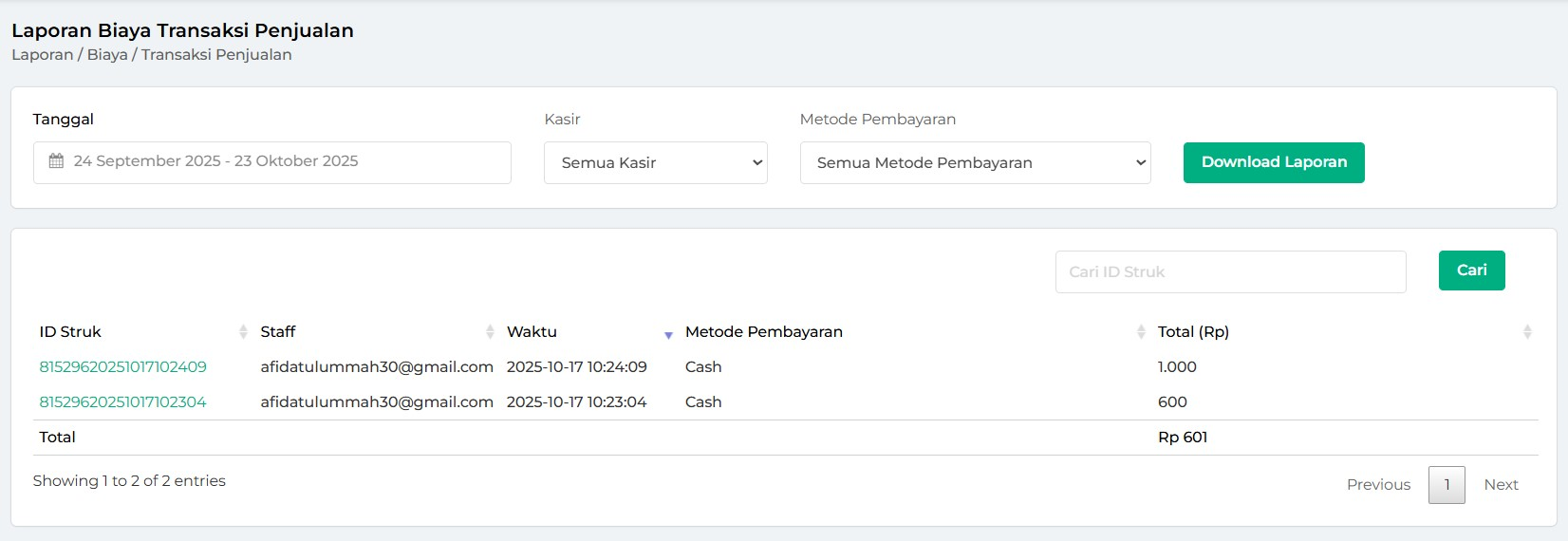Sort by Total (Rp) column arrows
The height and width of the screenshot is (541, 1568).
pos(1527,331)
